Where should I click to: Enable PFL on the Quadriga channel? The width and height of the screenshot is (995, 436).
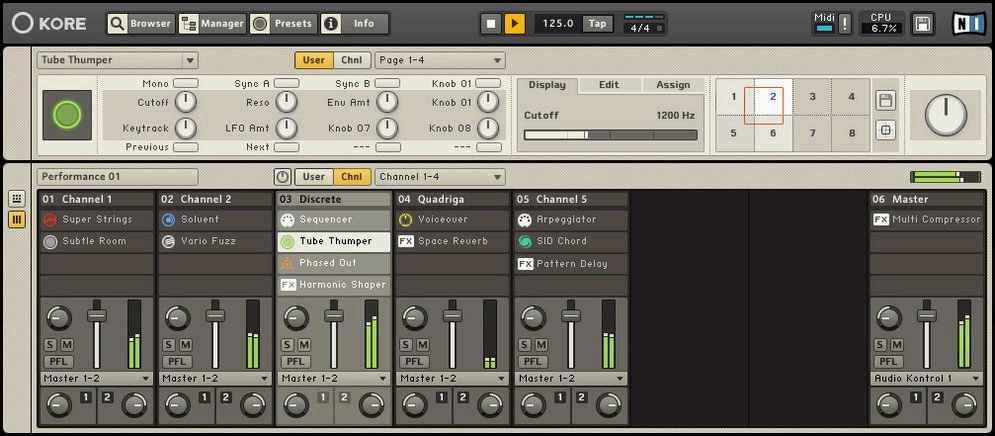[x=414, y=362]
